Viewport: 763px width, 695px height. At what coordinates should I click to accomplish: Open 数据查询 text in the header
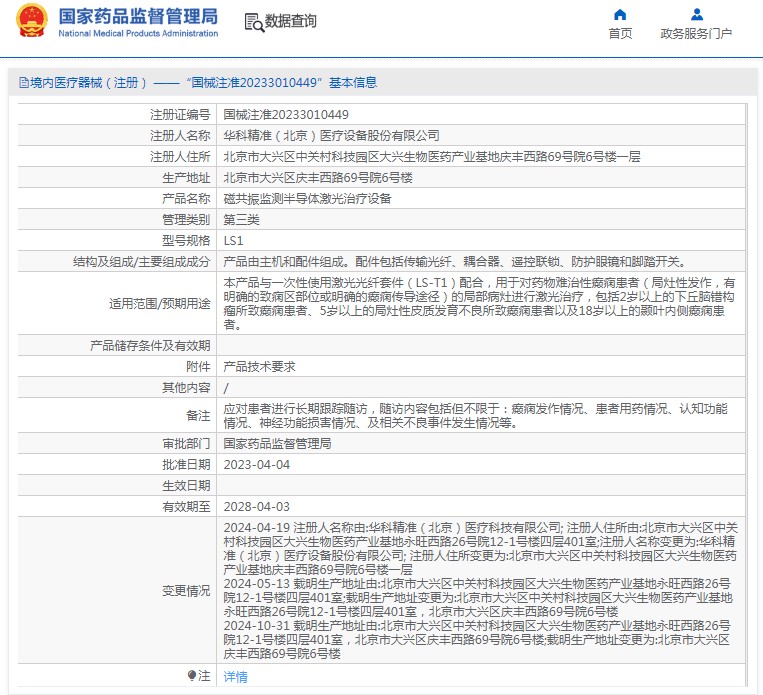click(x=292, y=22)
